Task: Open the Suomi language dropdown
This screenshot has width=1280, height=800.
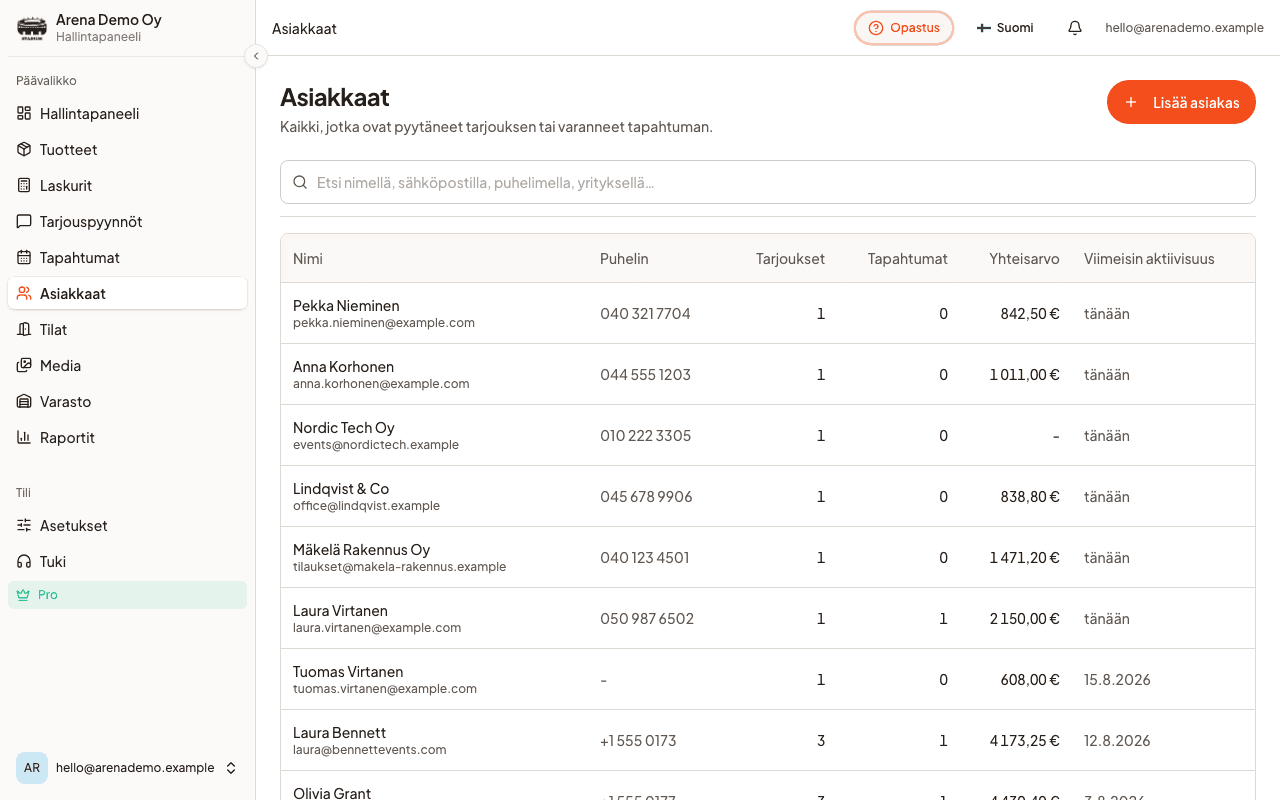Action: (1005, 28)
